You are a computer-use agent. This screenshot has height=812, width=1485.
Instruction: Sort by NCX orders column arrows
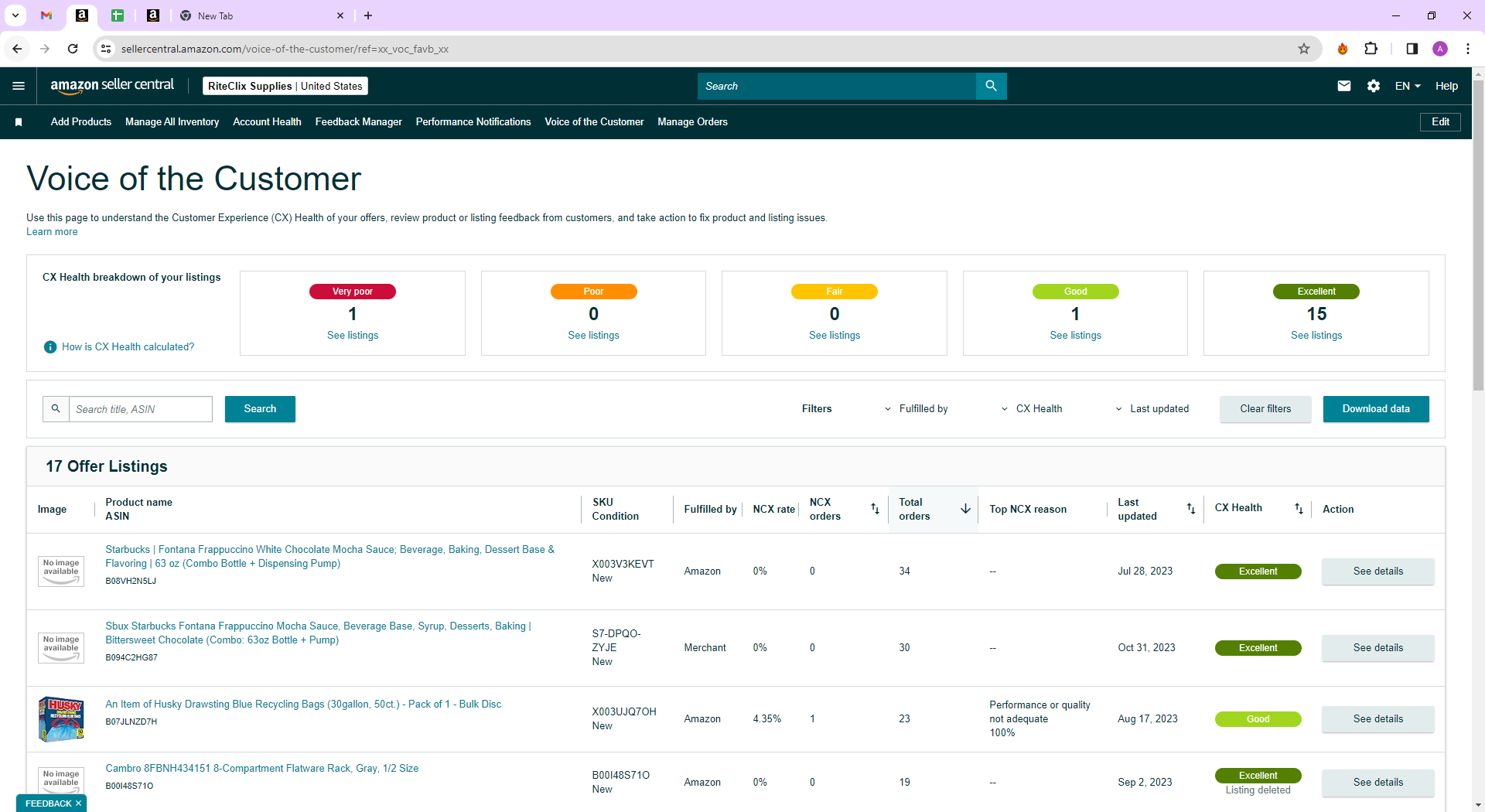click(875, 509)
